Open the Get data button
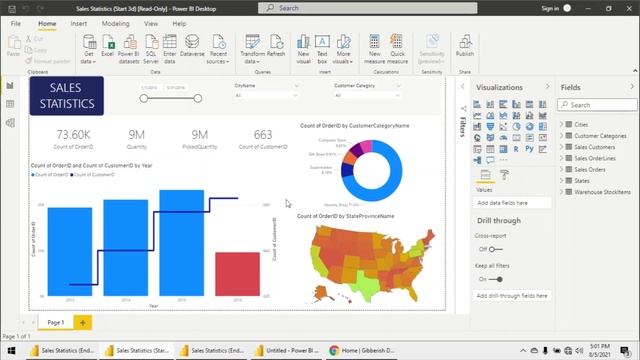640x360 pixels. [89, 49]
